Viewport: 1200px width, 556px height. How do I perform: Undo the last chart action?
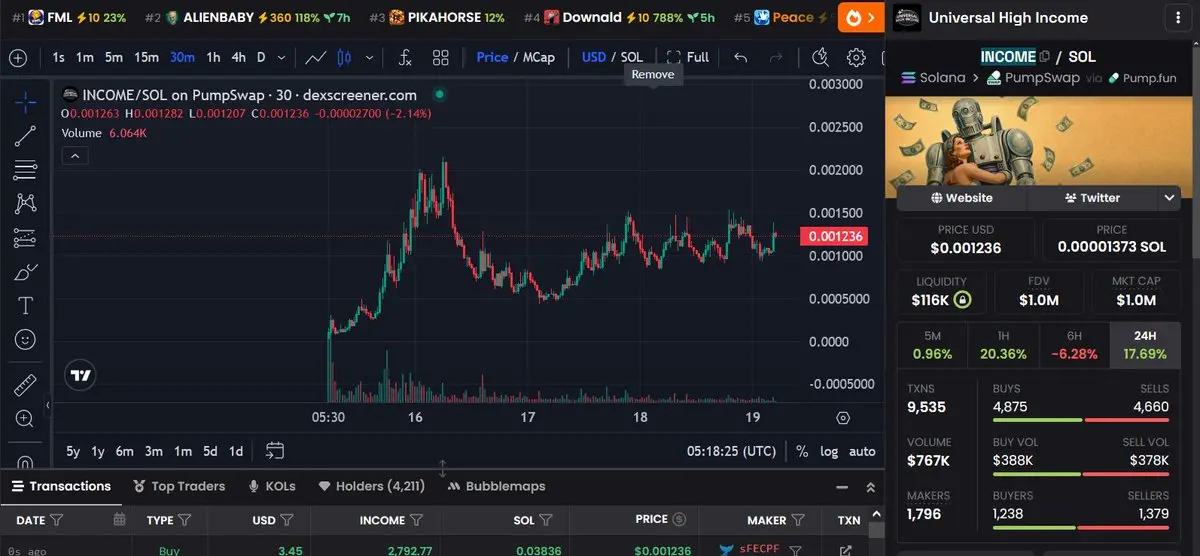click(x=741, y=57)
